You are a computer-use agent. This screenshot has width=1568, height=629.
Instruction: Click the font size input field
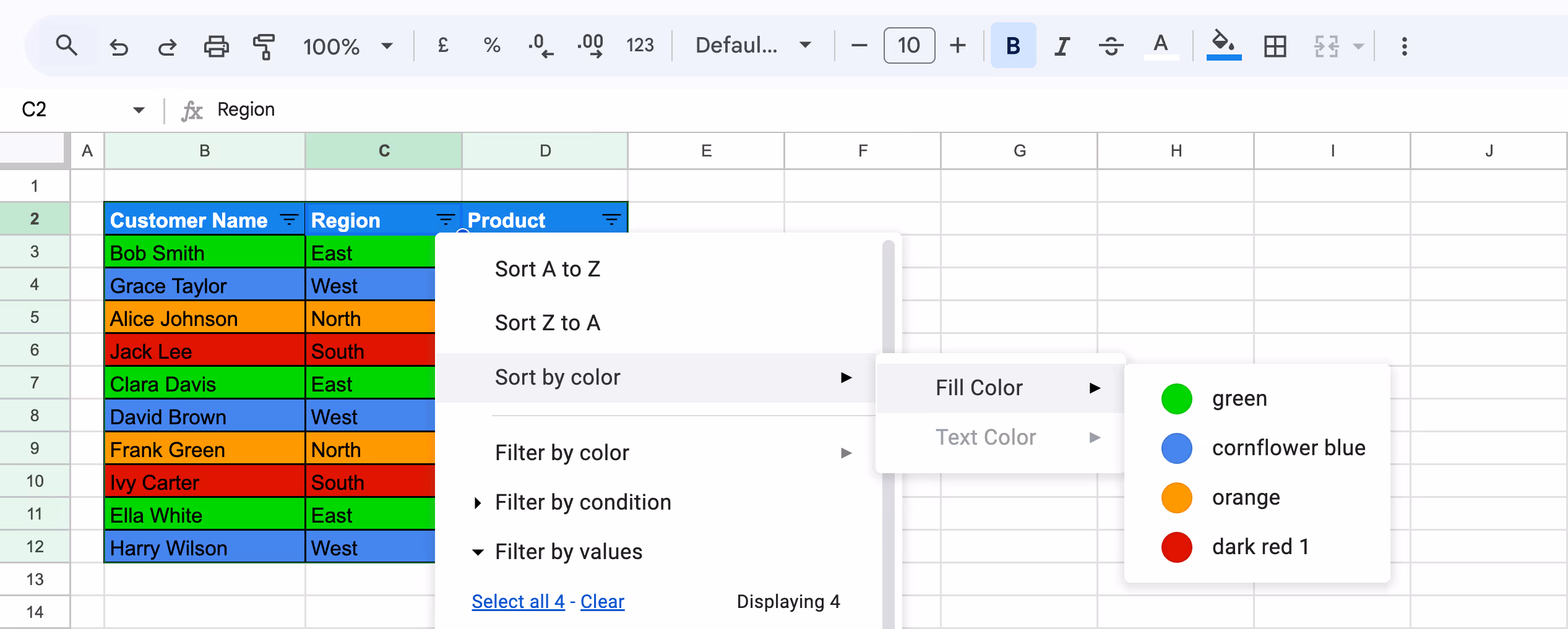pos(909,45)
